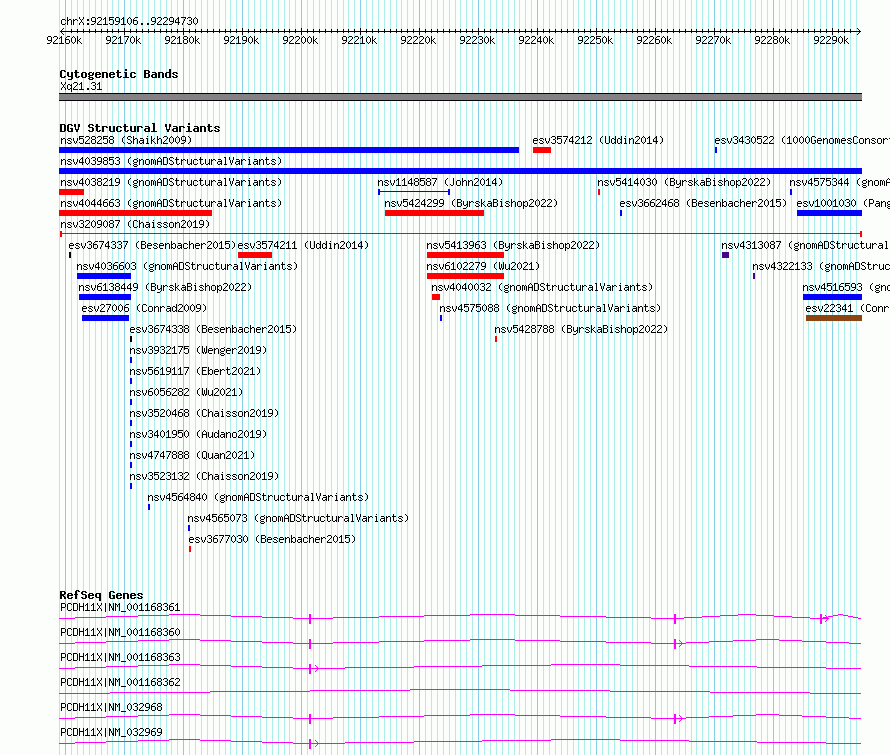Click the brown bar under esv22341

834,318
